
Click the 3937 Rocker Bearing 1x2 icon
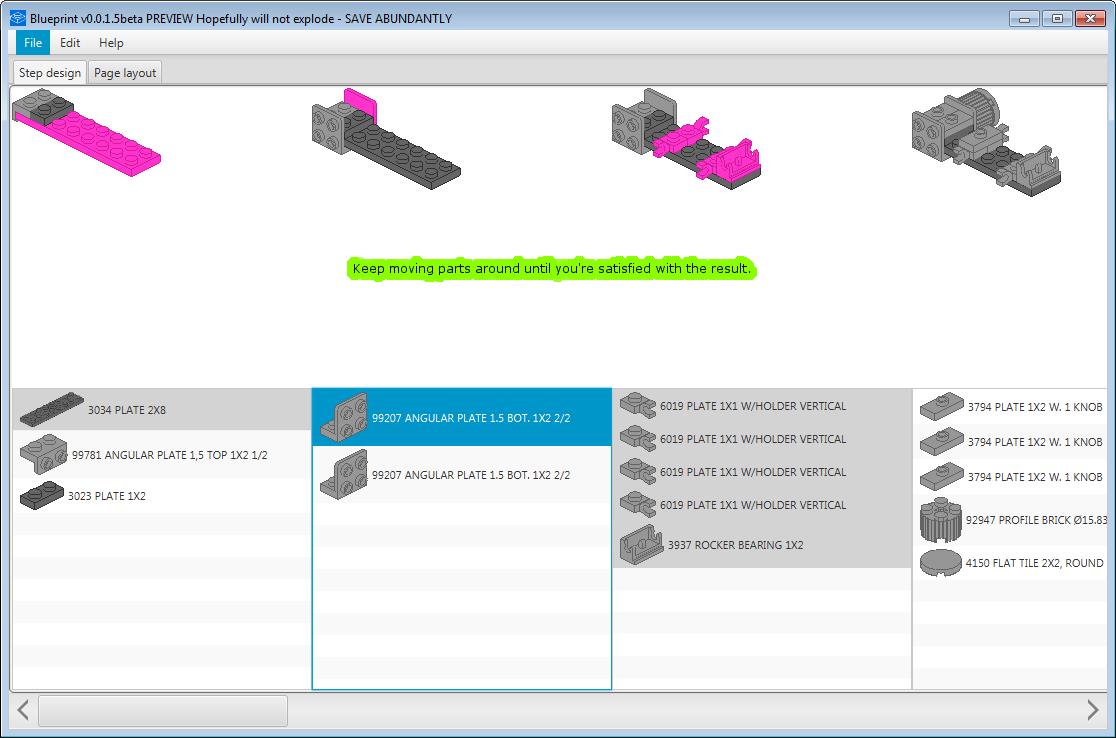click(x=641, y=544)
